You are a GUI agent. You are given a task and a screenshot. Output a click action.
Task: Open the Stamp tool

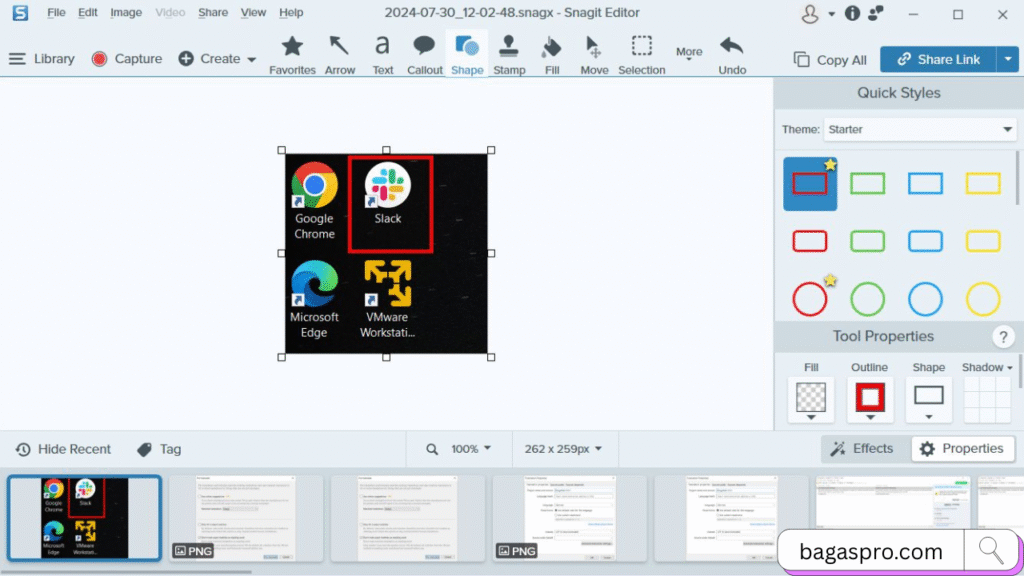pyautogui.click(x=509, y=52)
